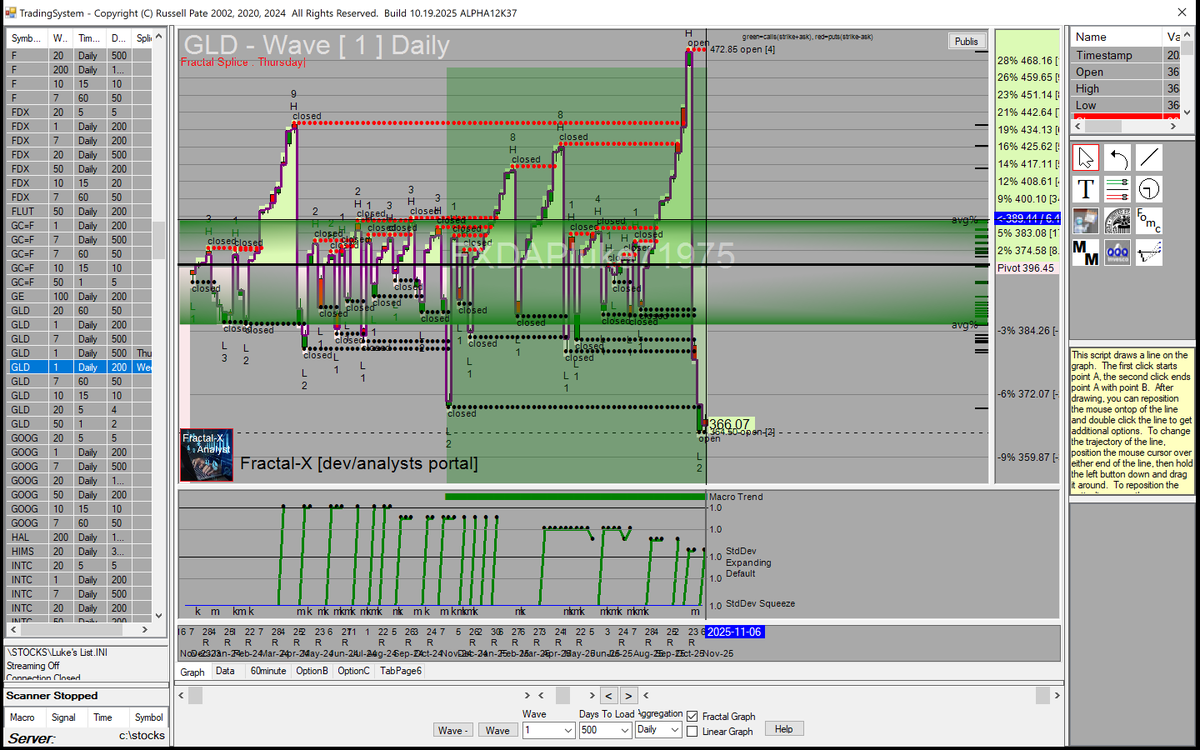Click the clock circle tool icon
The width and height of the screenshot is (1200, 750).
tap(1150, 188)
